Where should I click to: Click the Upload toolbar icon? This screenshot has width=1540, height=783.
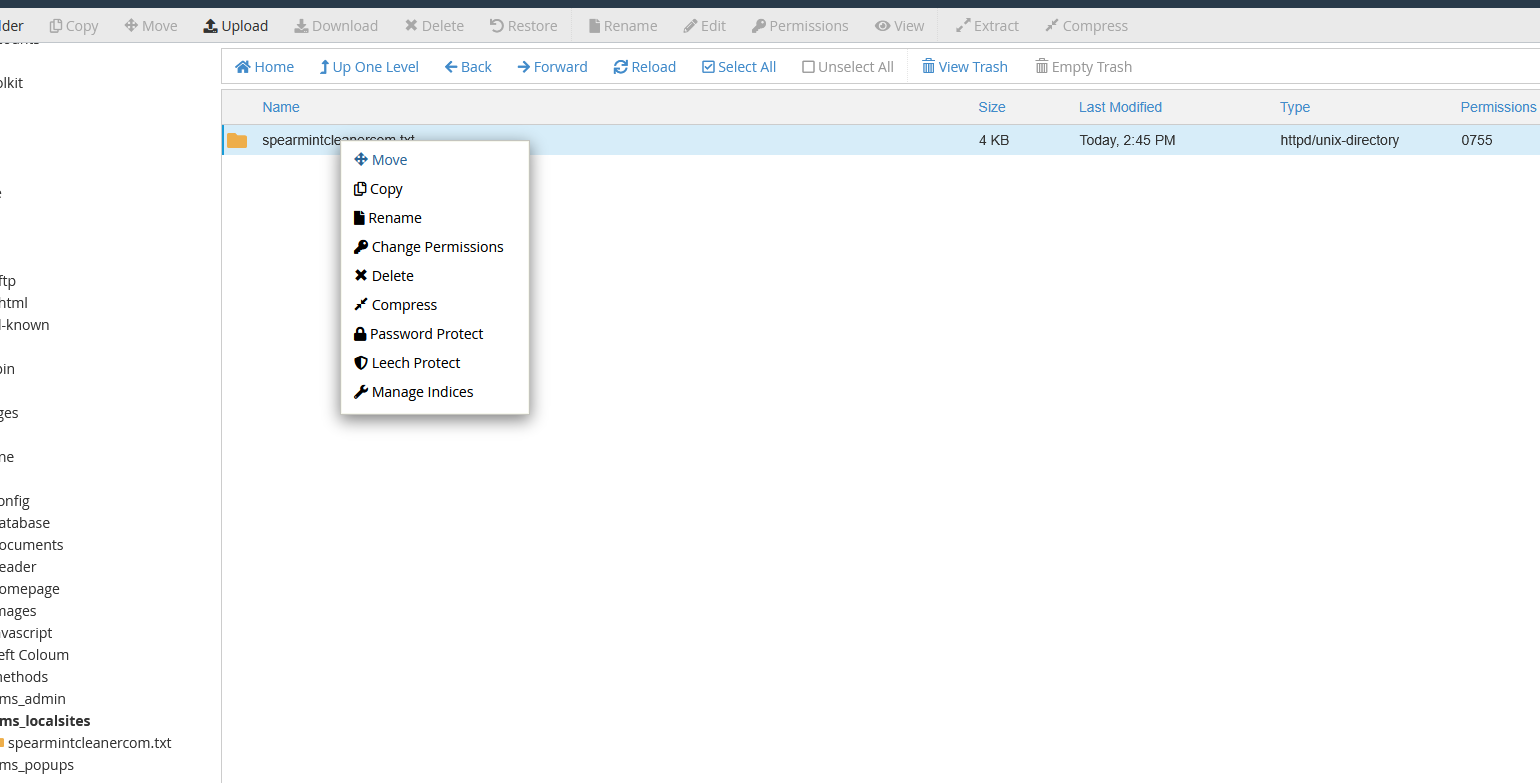pos(211,26)
